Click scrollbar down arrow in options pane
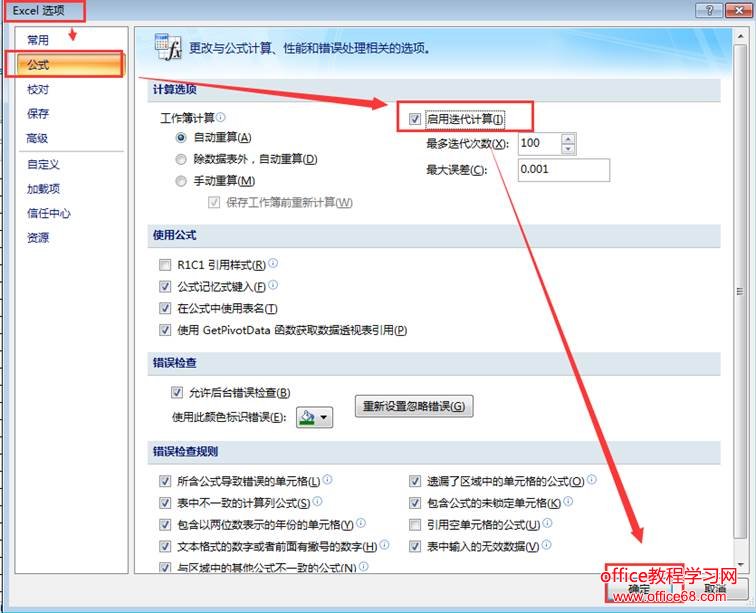 (x=740, y=564)
